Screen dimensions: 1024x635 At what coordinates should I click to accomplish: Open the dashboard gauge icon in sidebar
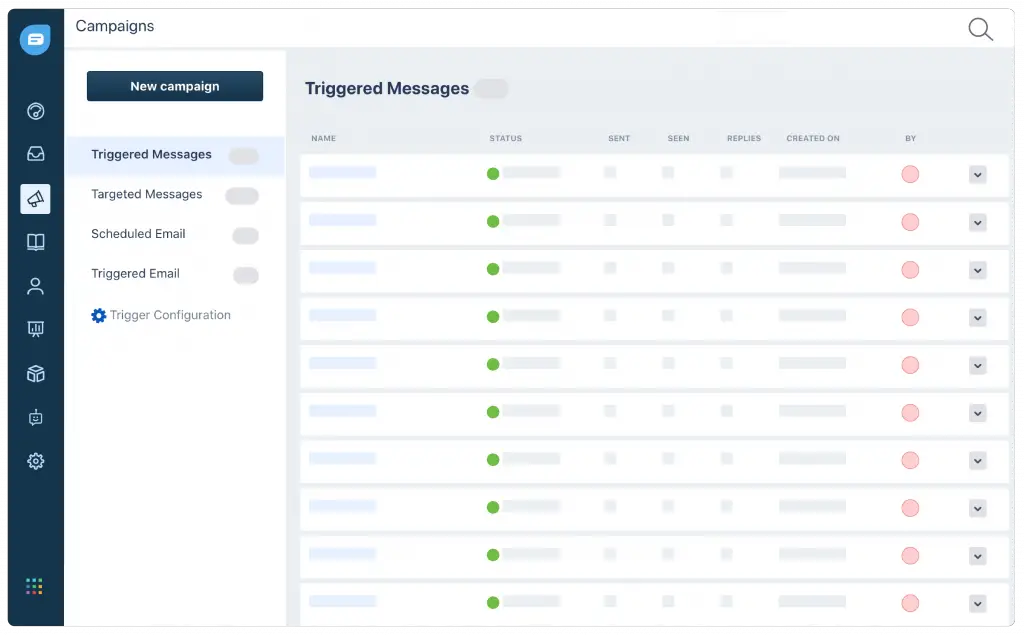(x=35, y=111)
